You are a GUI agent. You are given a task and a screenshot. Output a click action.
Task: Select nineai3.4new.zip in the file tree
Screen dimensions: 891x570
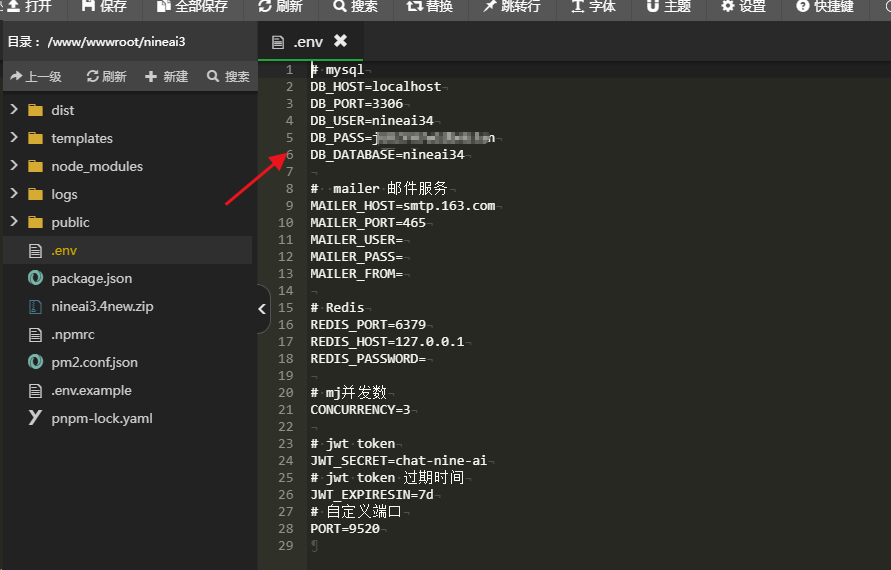(x=102, y=306)
